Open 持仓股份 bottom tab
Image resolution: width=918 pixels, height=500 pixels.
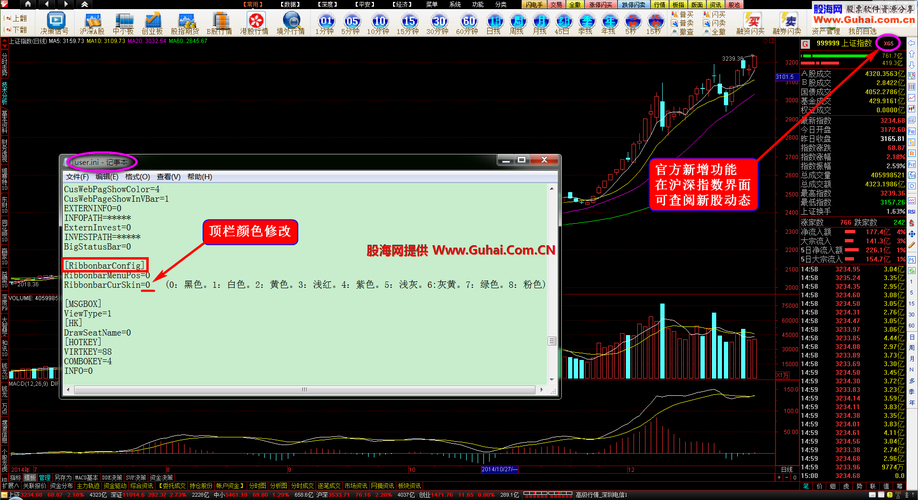click(200, 486)
